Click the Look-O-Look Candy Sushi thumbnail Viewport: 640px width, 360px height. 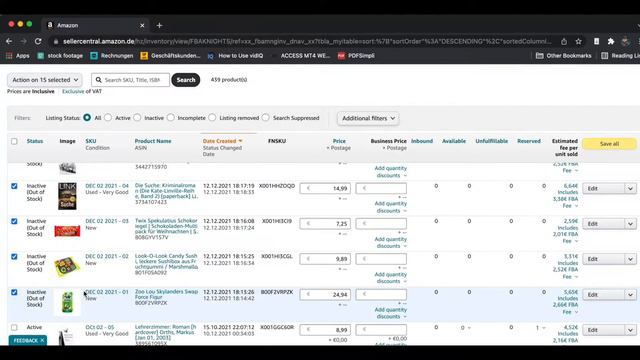pos(67,267)
